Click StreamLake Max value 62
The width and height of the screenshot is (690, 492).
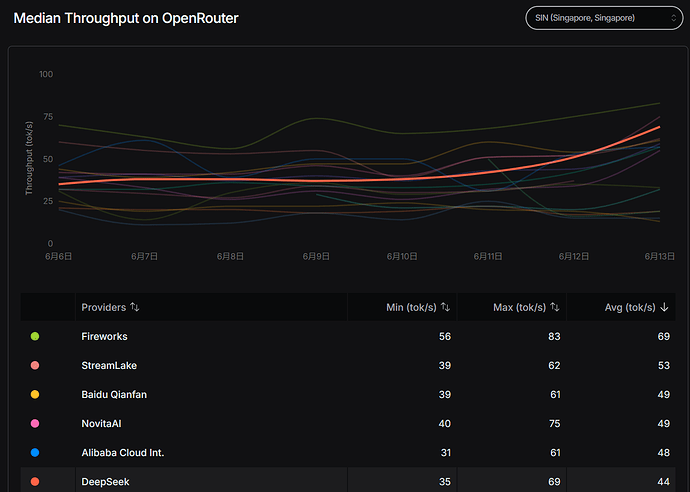(554, 365)
